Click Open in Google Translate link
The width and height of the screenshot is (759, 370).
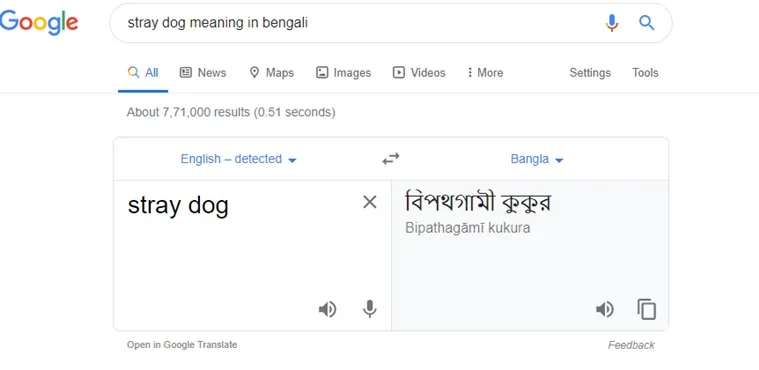(x=182, y=345)
